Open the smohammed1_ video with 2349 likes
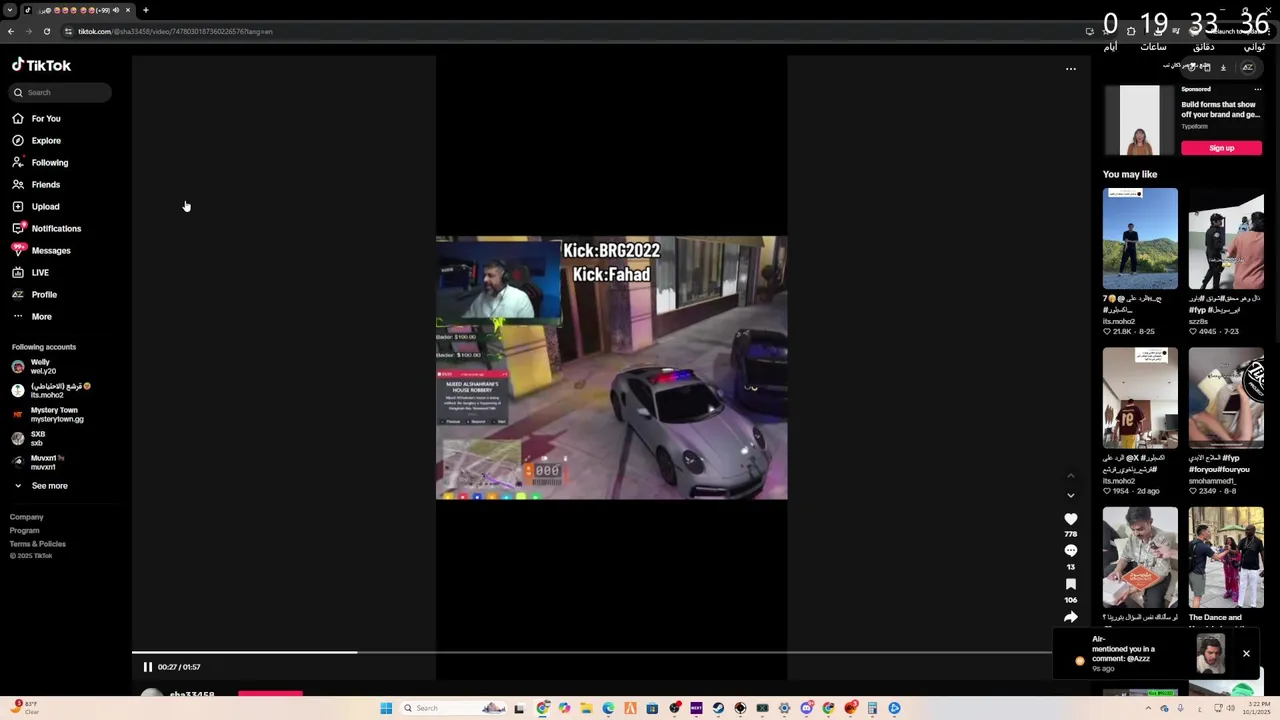 click(1226, 398)
